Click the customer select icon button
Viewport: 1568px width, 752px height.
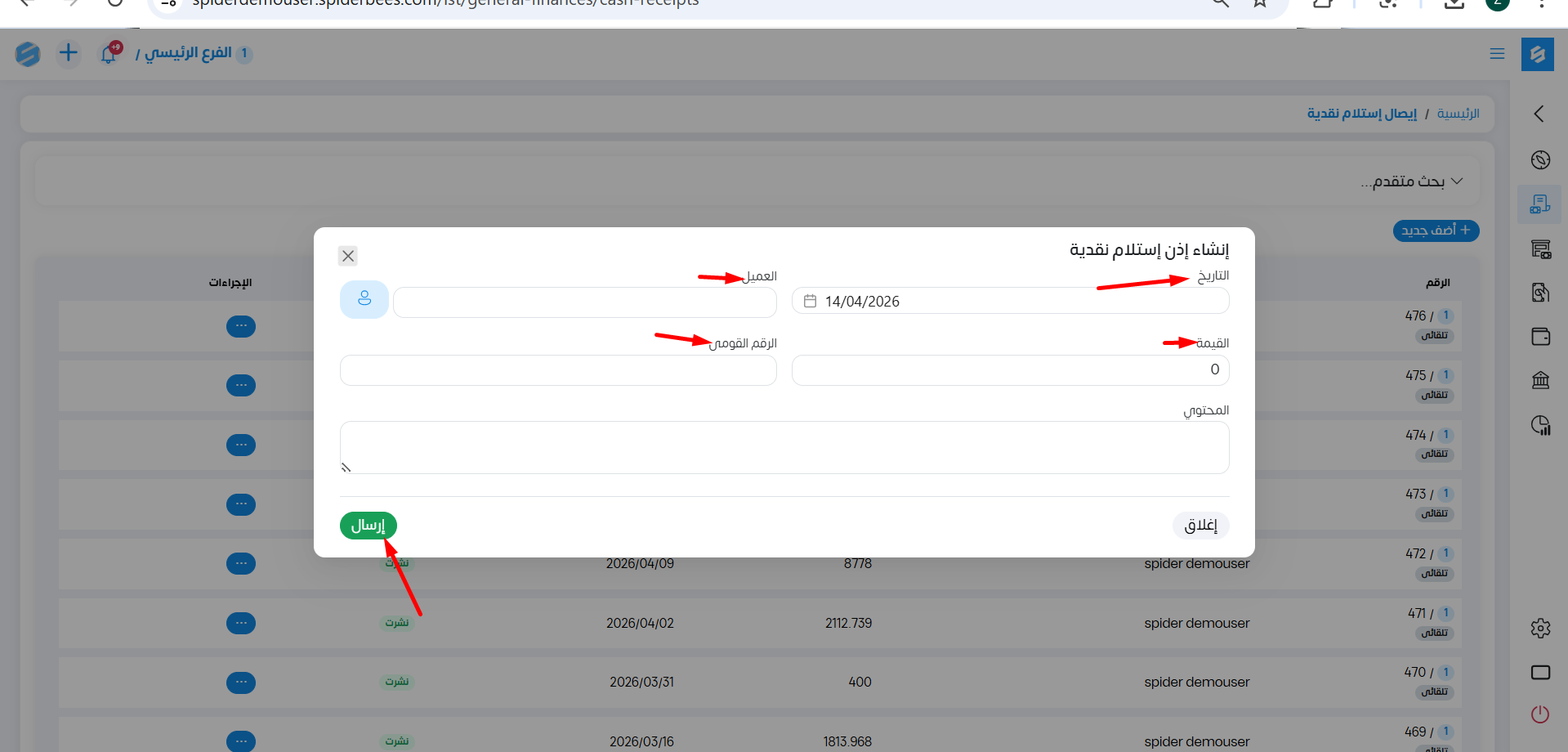click(364, 299)
